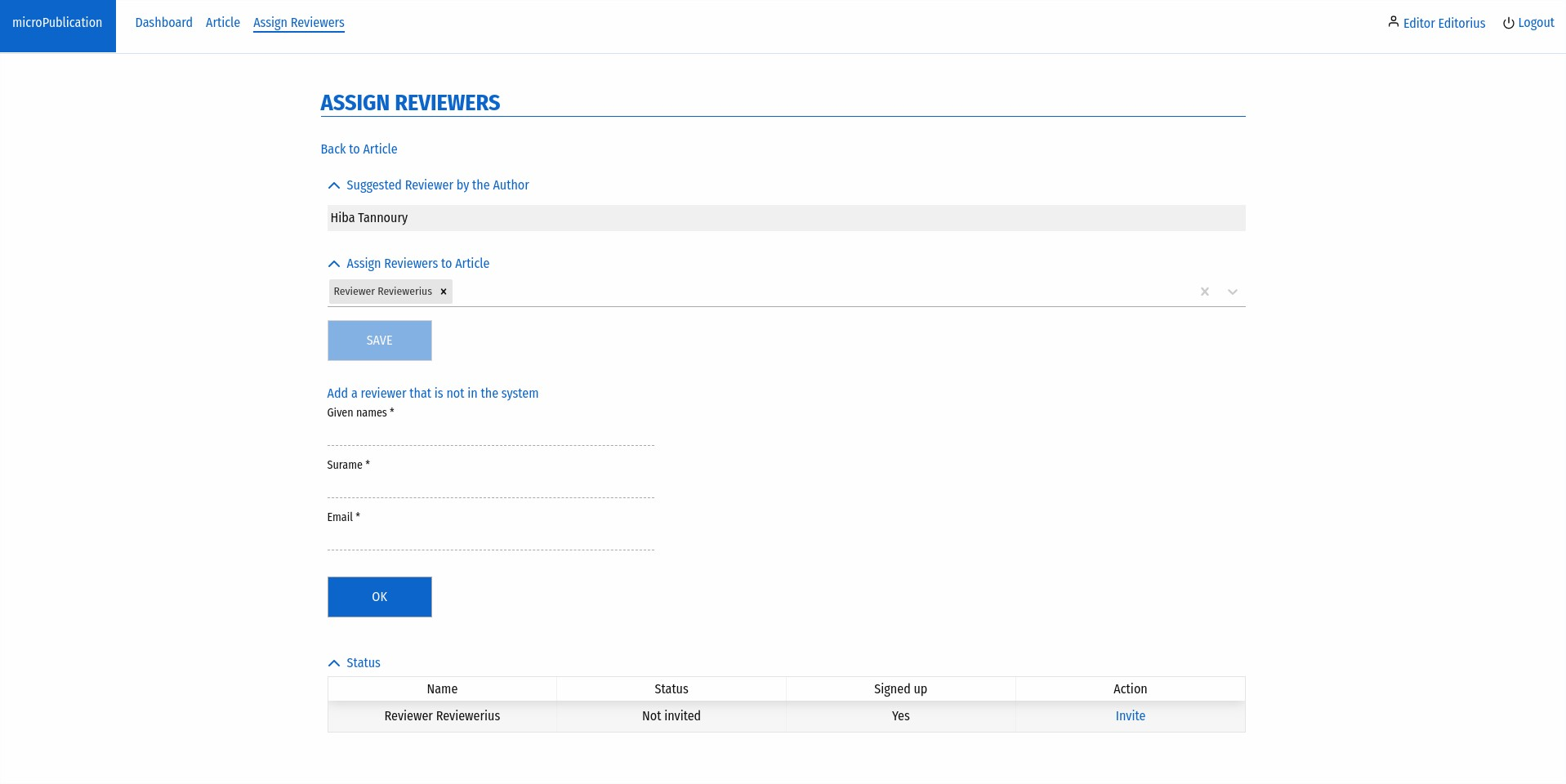Click into the Surame input field
1566x784 pixels.
490,487
